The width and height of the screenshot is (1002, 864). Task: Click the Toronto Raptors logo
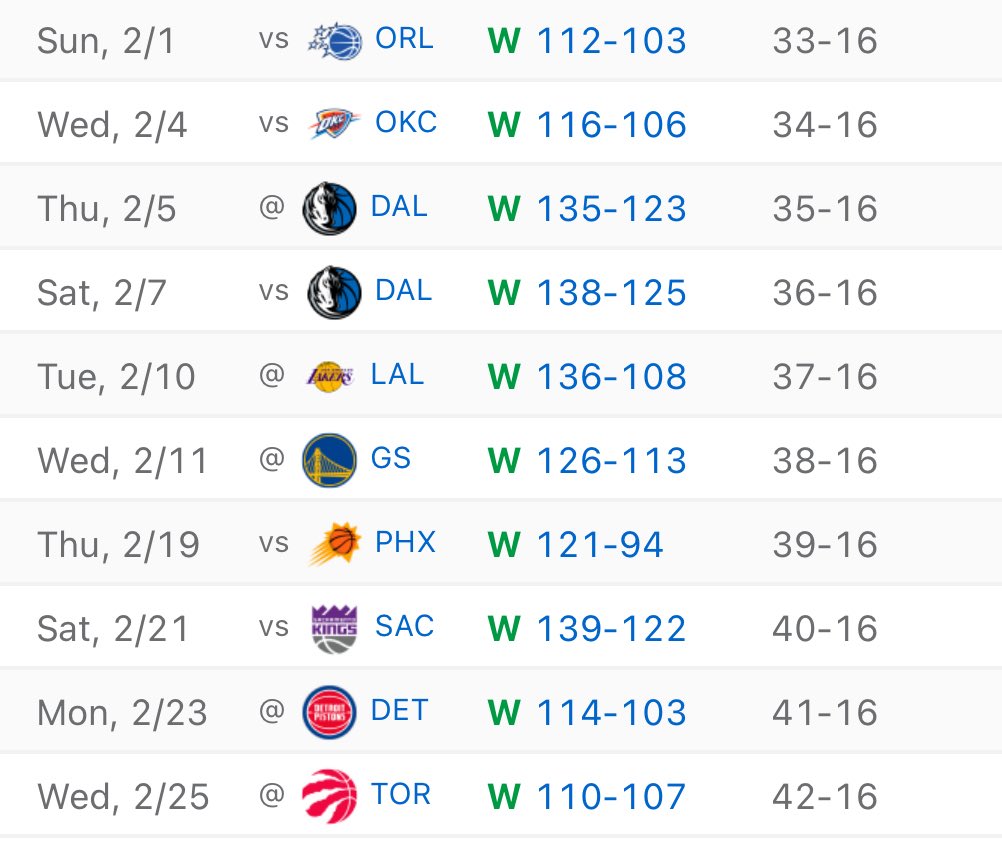(330, 797)
